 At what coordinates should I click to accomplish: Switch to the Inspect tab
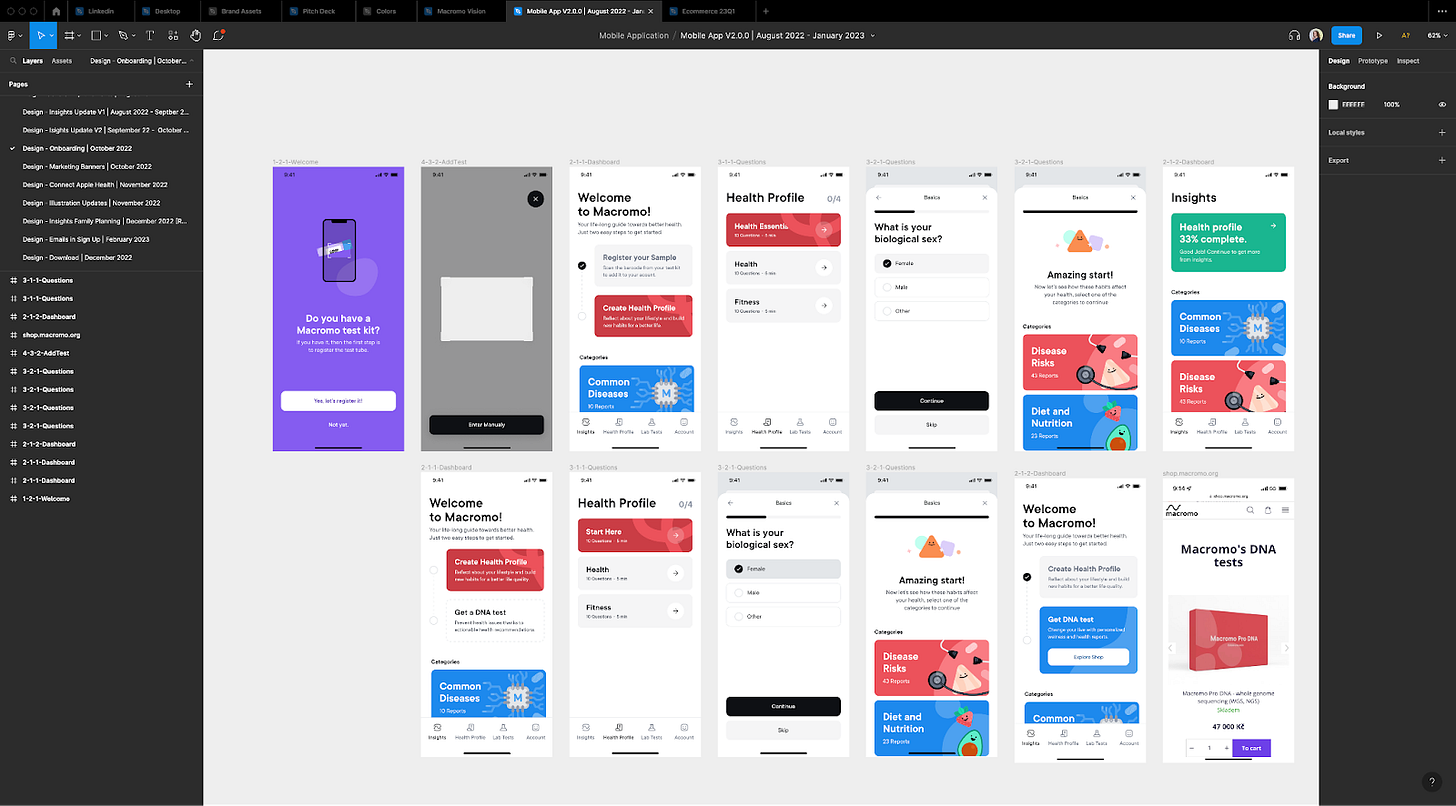click(1408, 61)
